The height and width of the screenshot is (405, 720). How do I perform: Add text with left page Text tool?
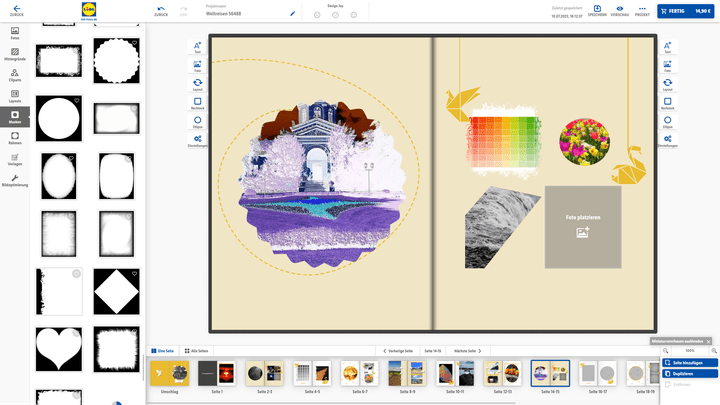197,47
